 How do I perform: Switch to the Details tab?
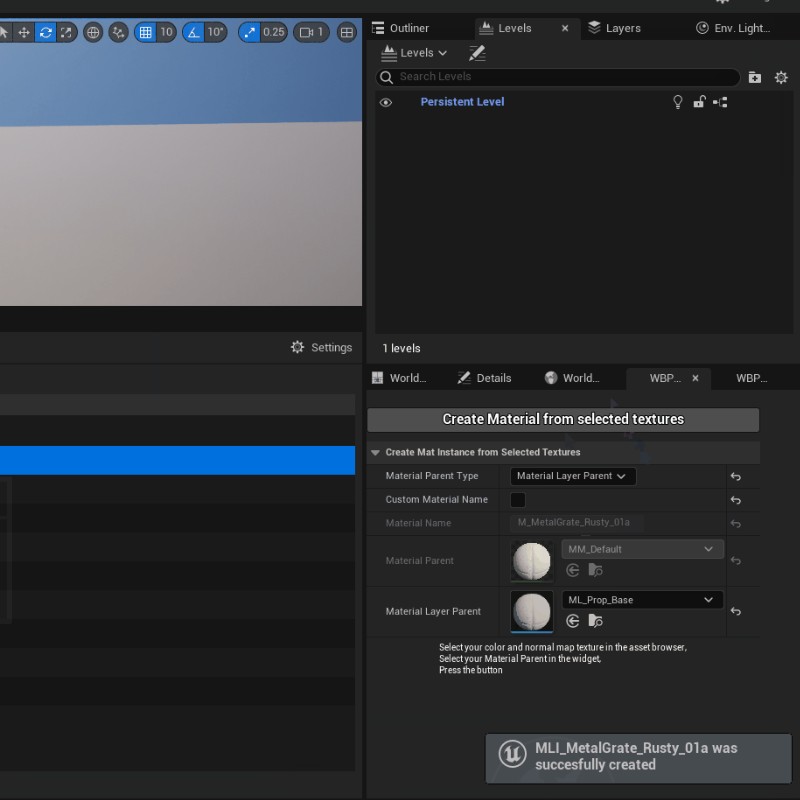point(485,378)
